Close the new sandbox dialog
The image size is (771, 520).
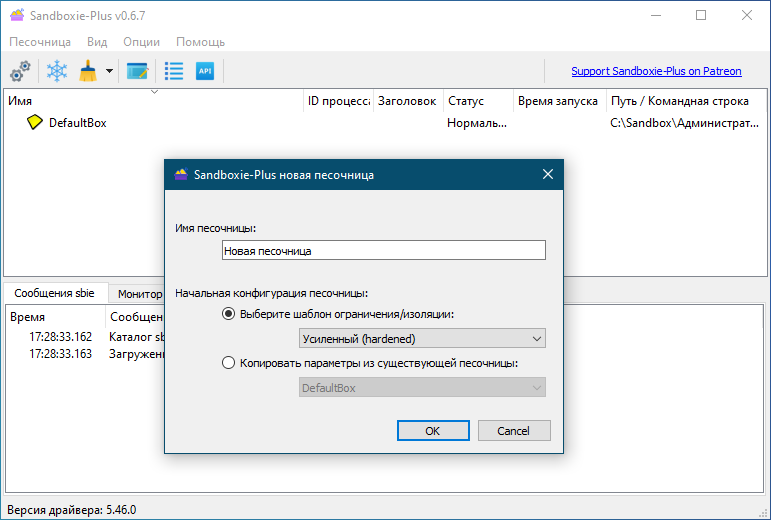548,174
